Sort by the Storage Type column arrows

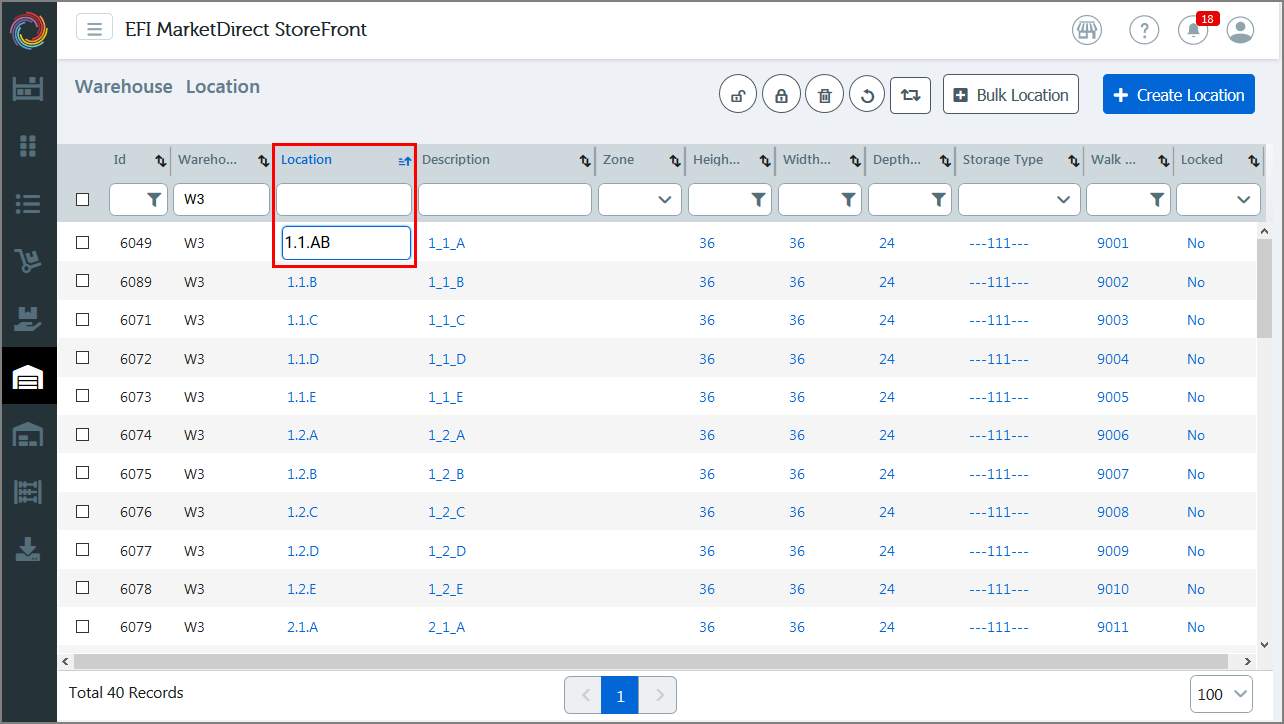point(1073,160)
